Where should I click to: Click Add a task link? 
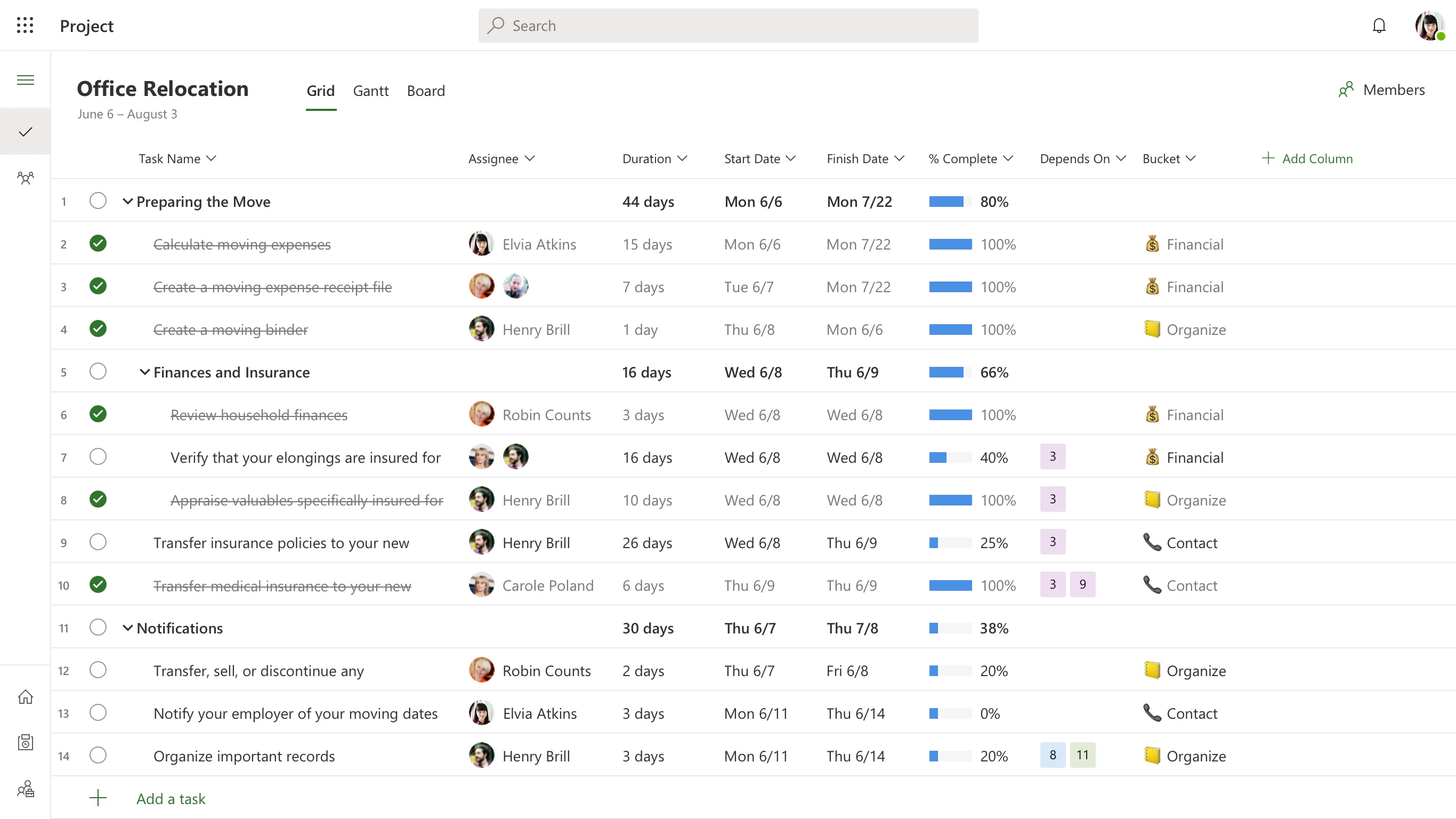[171, 799]
